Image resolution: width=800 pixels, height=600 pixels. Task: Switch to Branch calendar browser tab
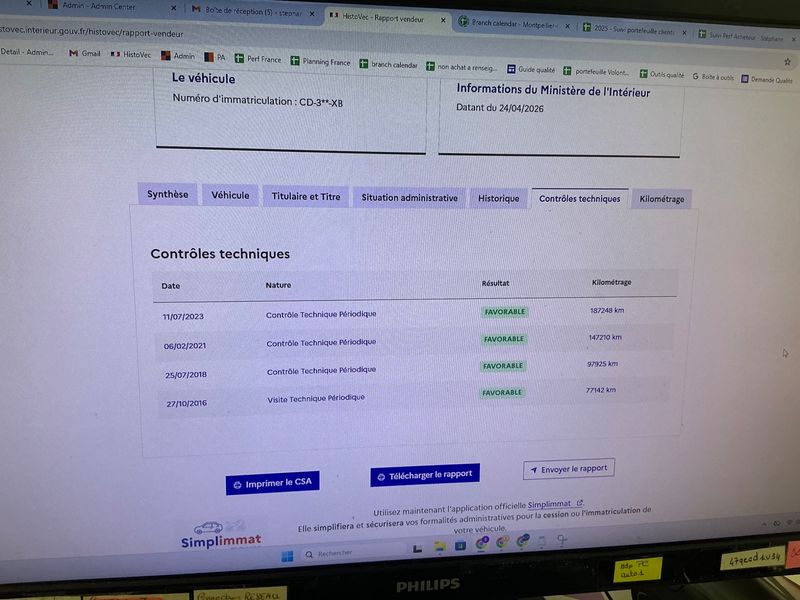(x=514, y=23)
